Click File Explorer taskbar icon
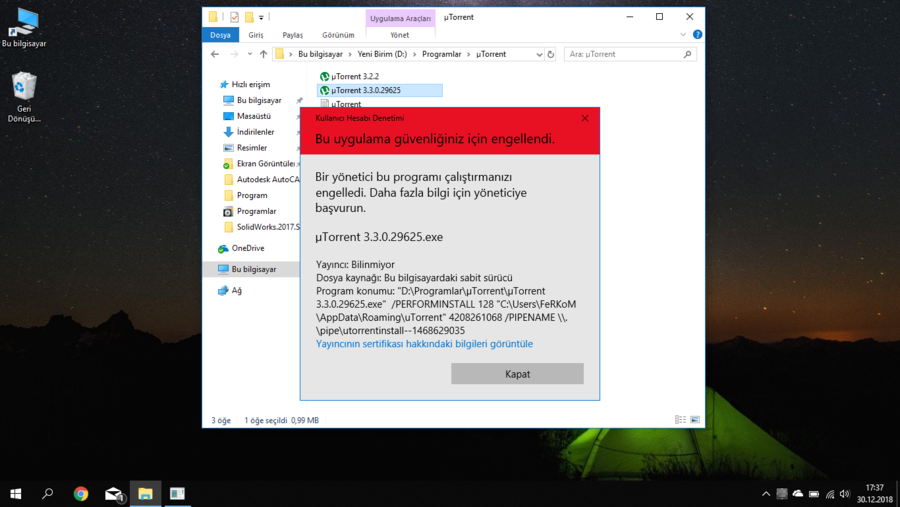The height and width of the screenshot is (507, 900). 145,494
